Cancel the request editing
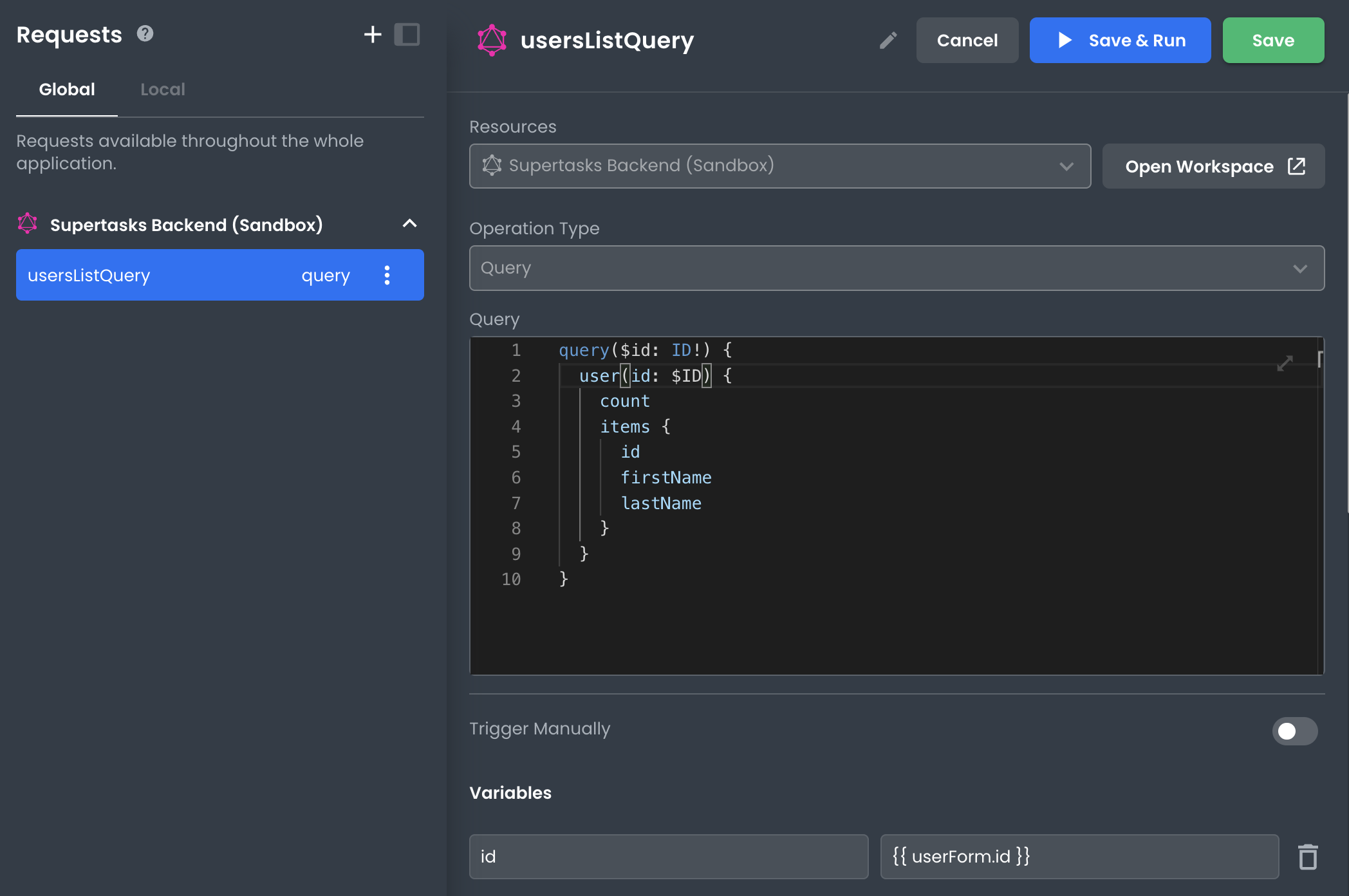 (x=967, y=41)
